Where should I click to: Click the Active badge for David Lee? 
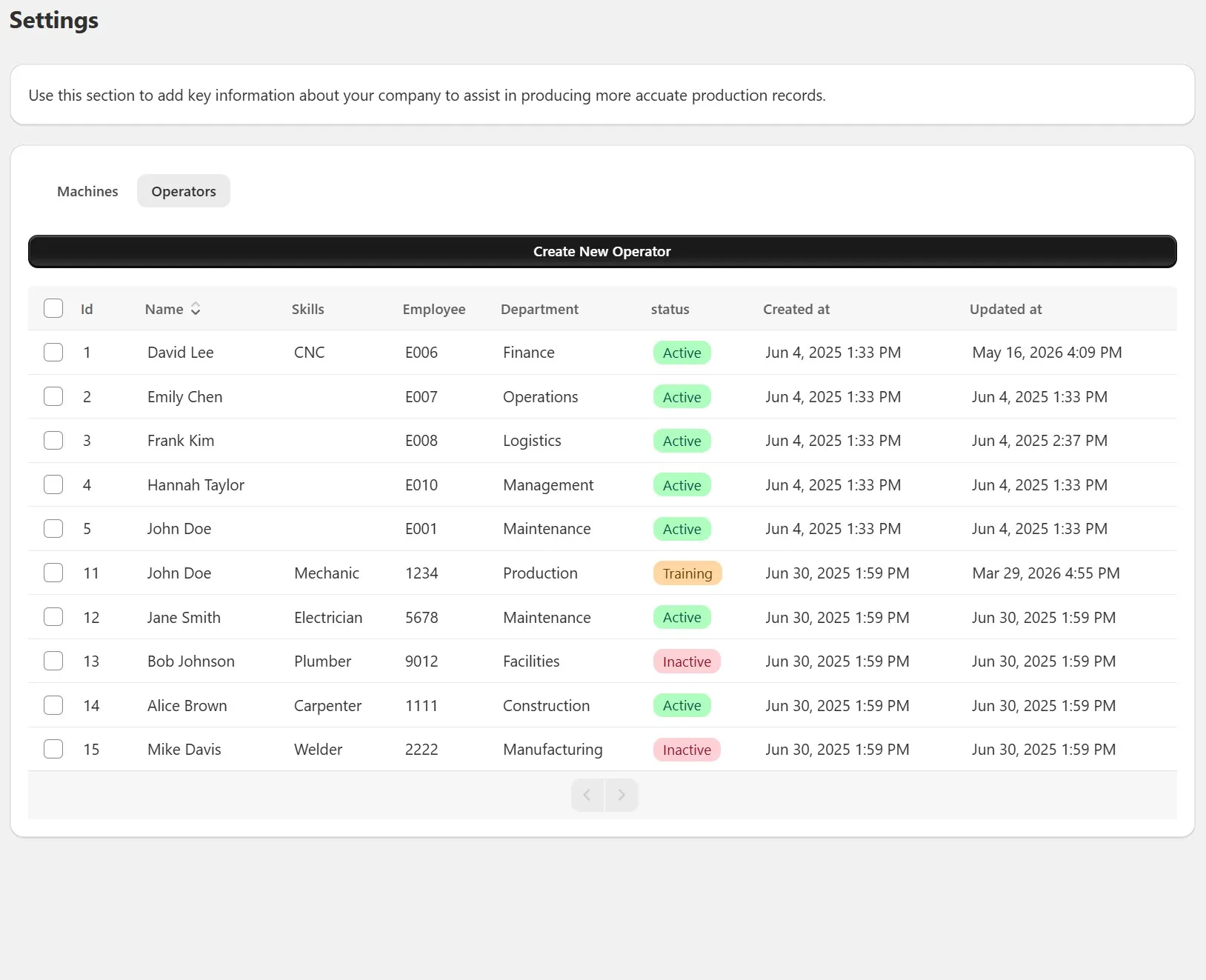coord(682,353)
